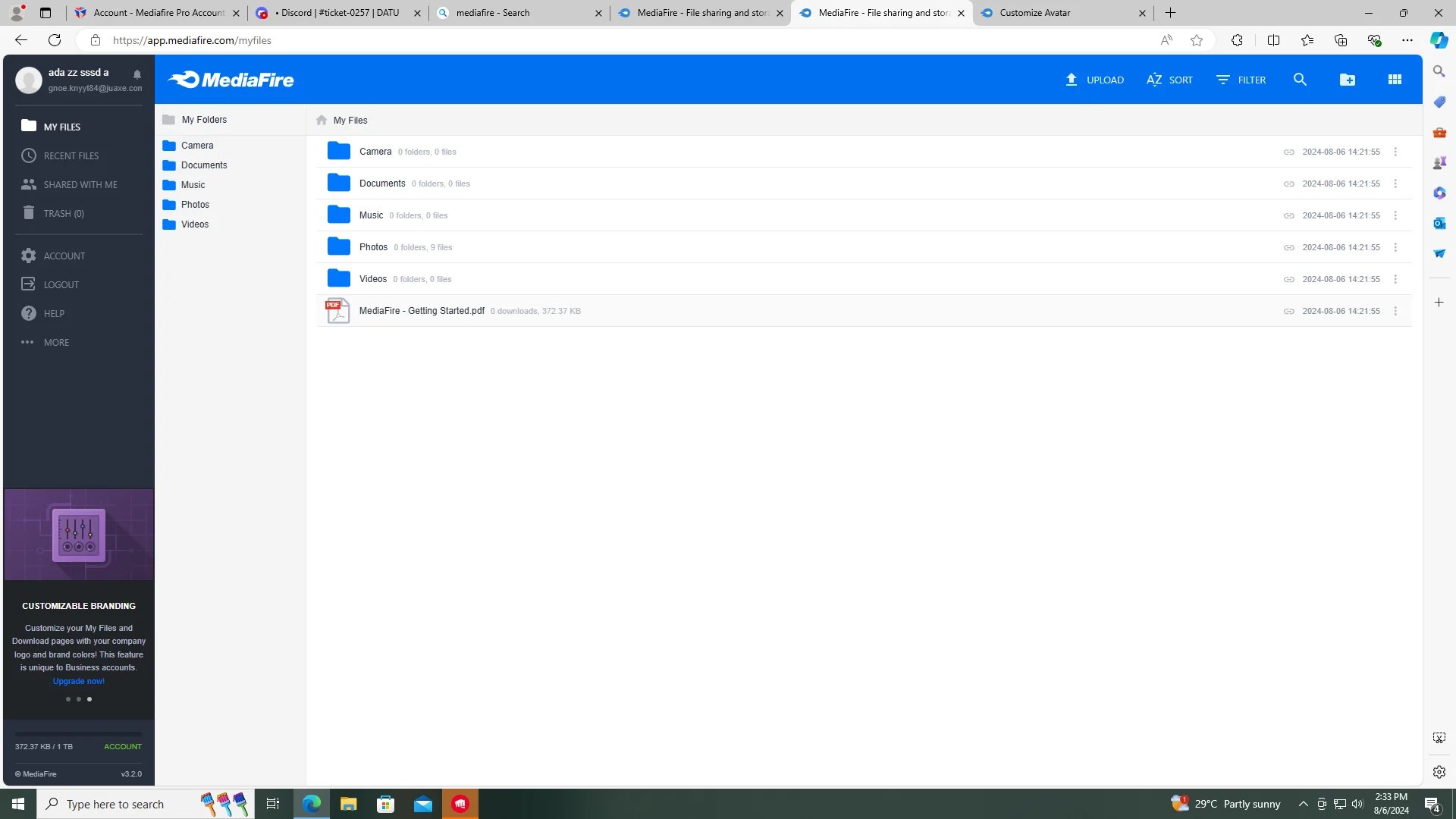Switch to grid view layout icon
The width and height of the screenshot is (1456, 819).
[1395, 80]
